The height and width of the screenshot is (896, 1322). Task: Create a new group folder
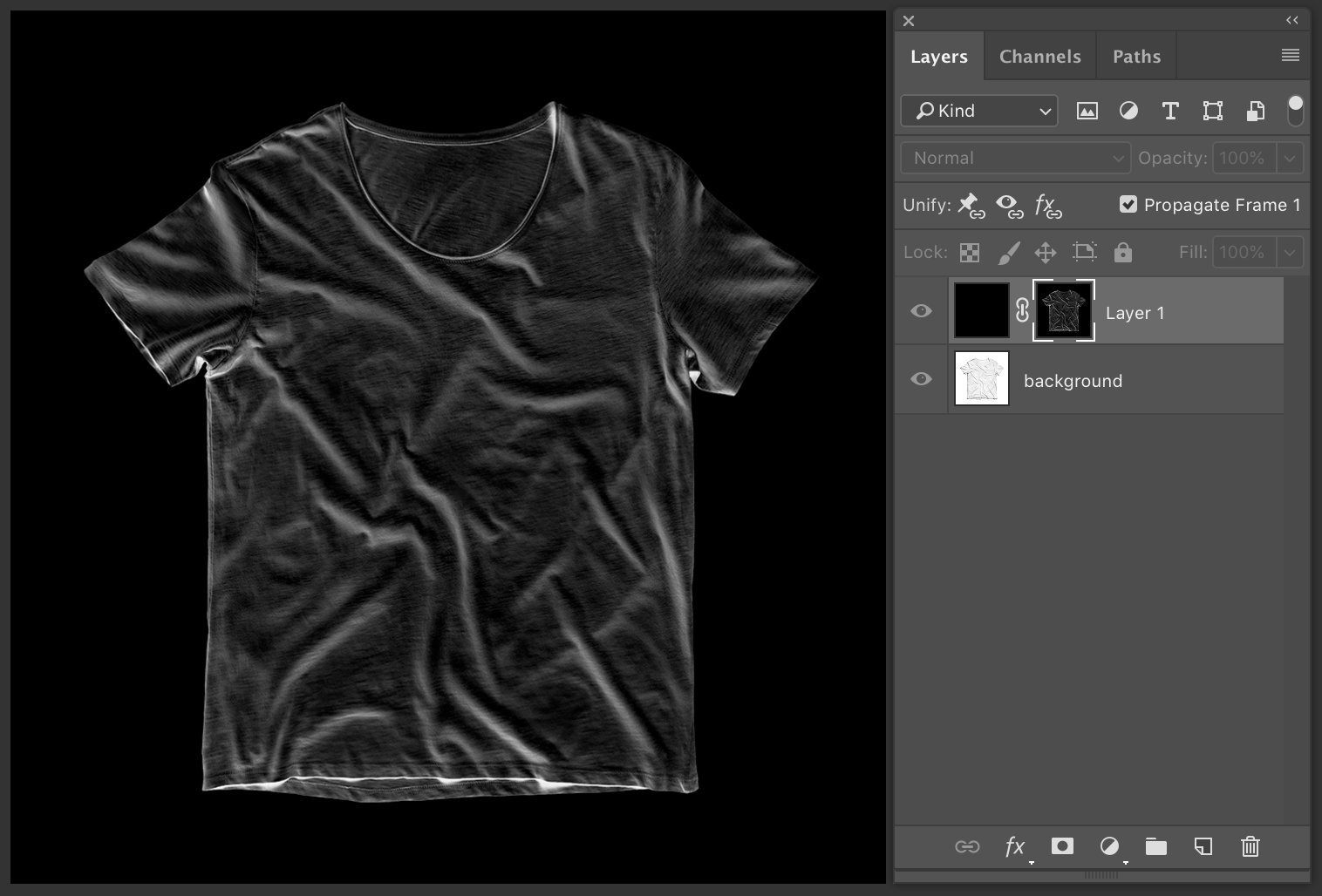click(1155, 846)
